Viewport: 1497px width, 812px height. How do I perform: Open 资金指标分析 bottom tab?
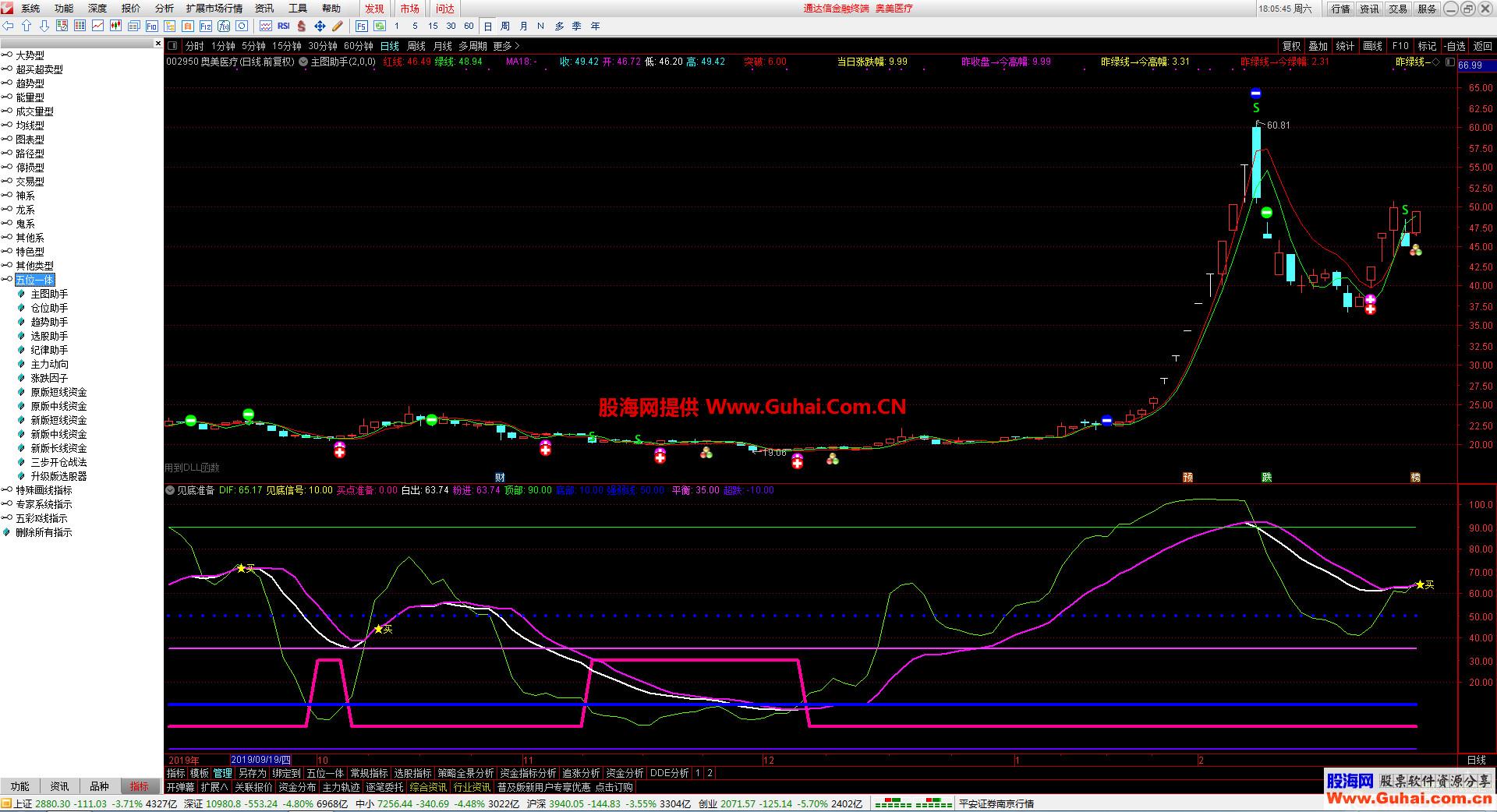pyautogui.click(x=528, y=773)
